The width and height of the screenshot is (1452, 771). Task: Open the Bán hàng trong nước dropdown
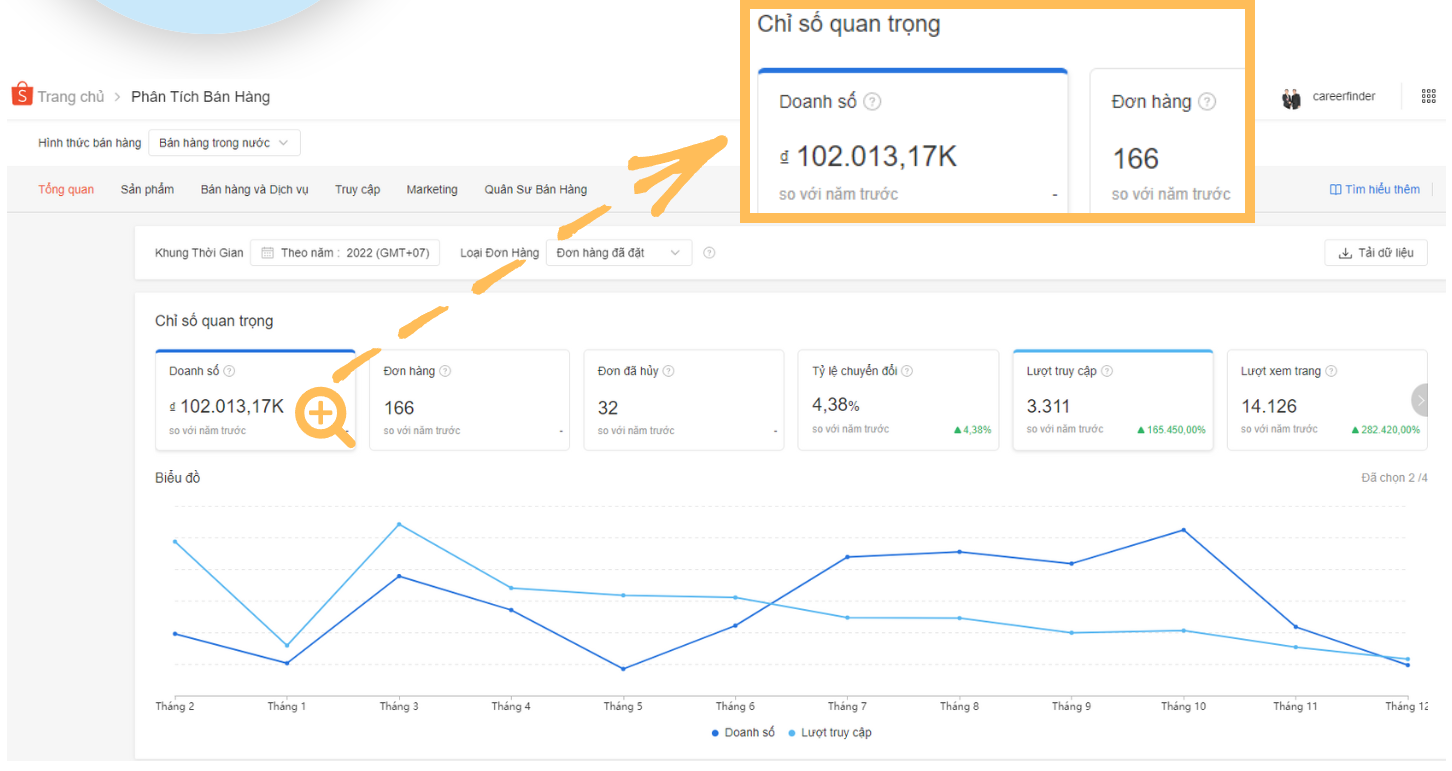223,143
